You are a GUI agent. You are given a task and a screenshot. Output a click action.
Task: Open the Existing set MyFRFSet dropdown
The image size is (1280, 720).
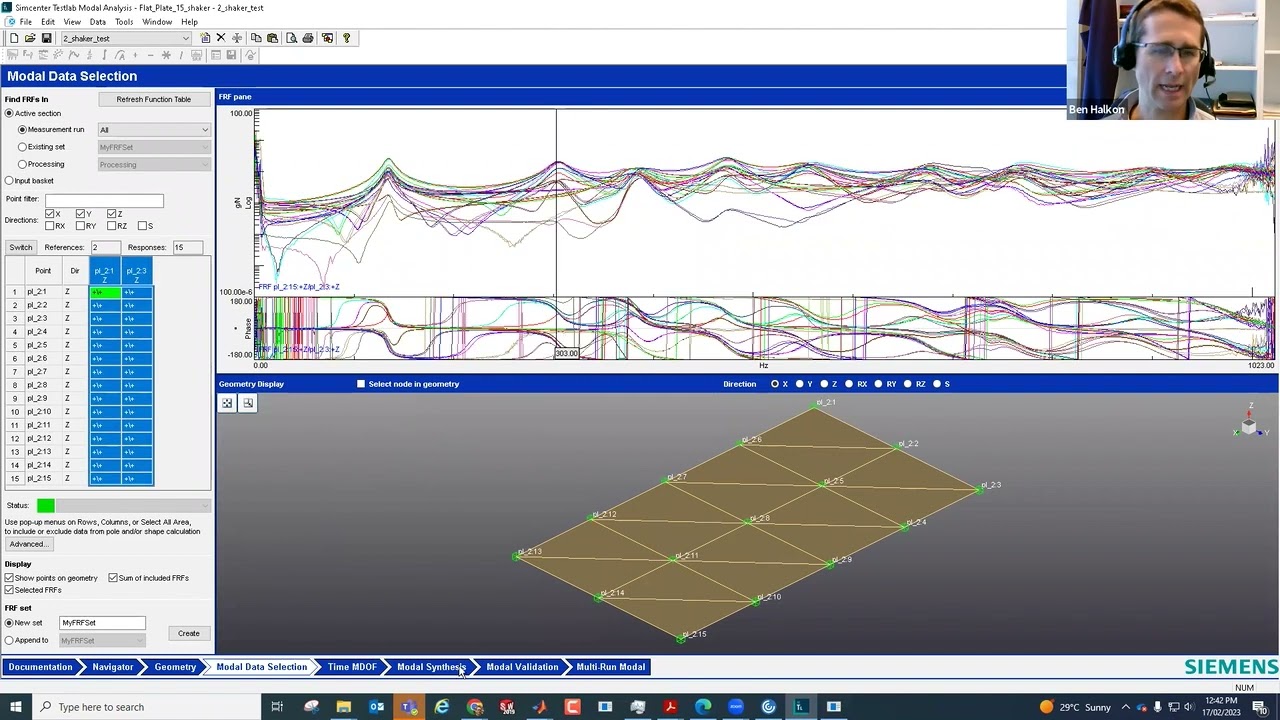click(154, 147)
